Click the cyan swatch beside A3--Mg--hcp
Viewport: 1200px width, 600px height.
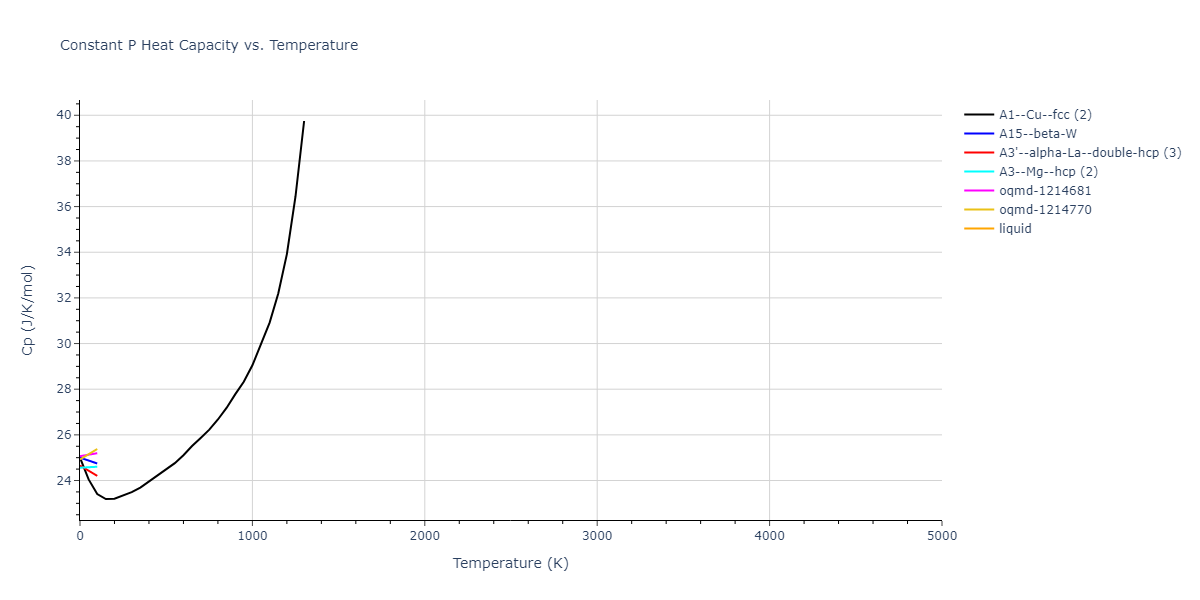click(979, 172)
